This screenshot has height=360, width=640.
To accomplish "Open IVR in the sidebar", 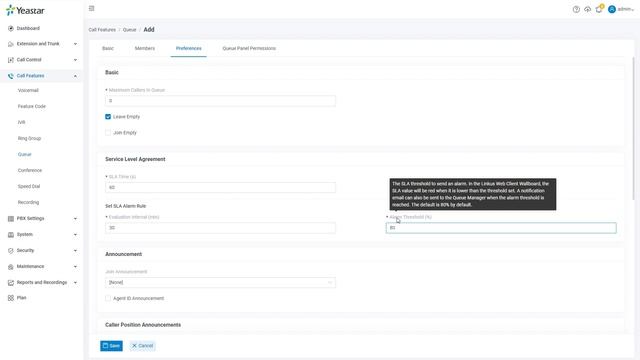I will 22,122.
